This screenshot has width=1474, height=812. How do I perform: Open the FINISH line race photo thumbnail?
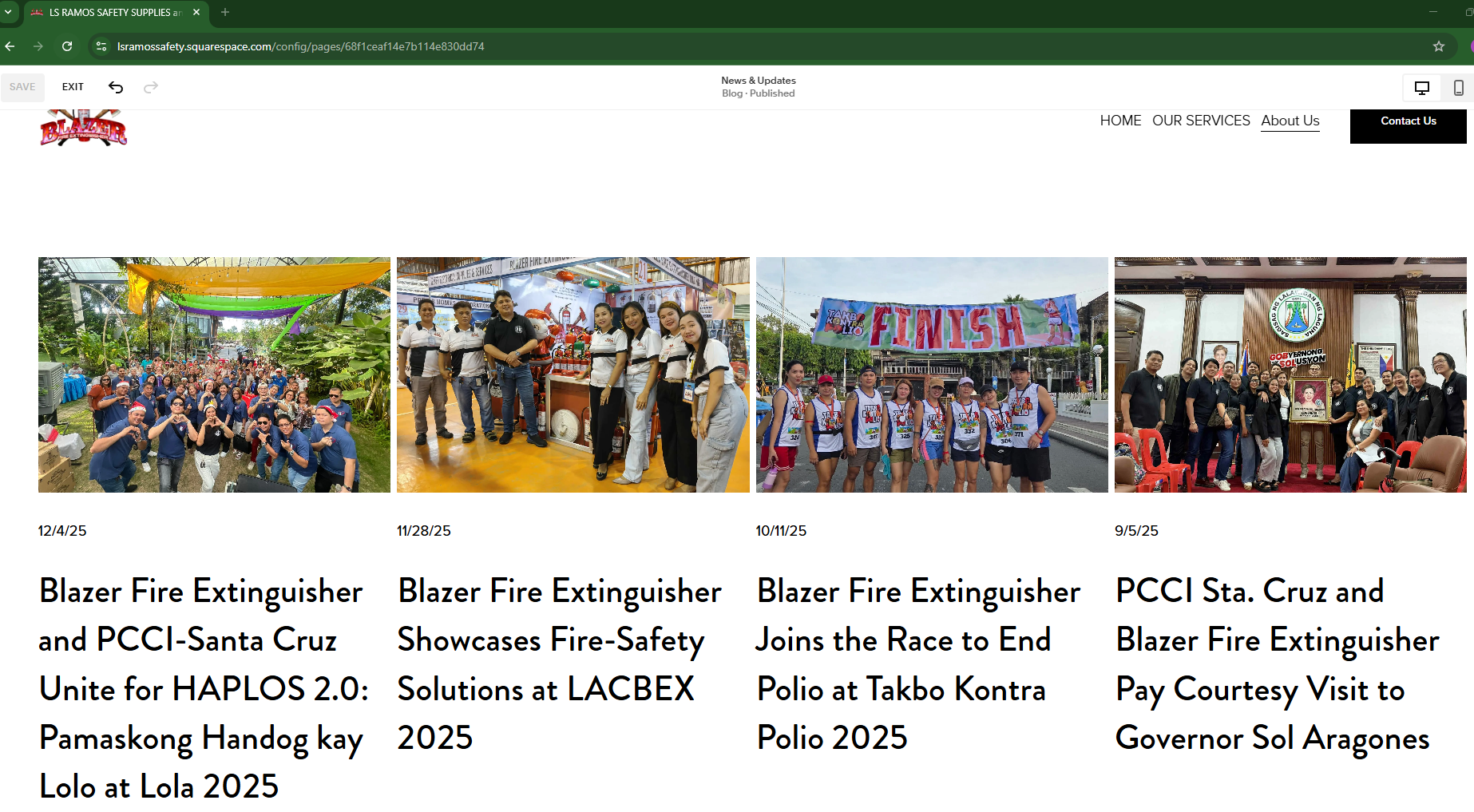932,374
